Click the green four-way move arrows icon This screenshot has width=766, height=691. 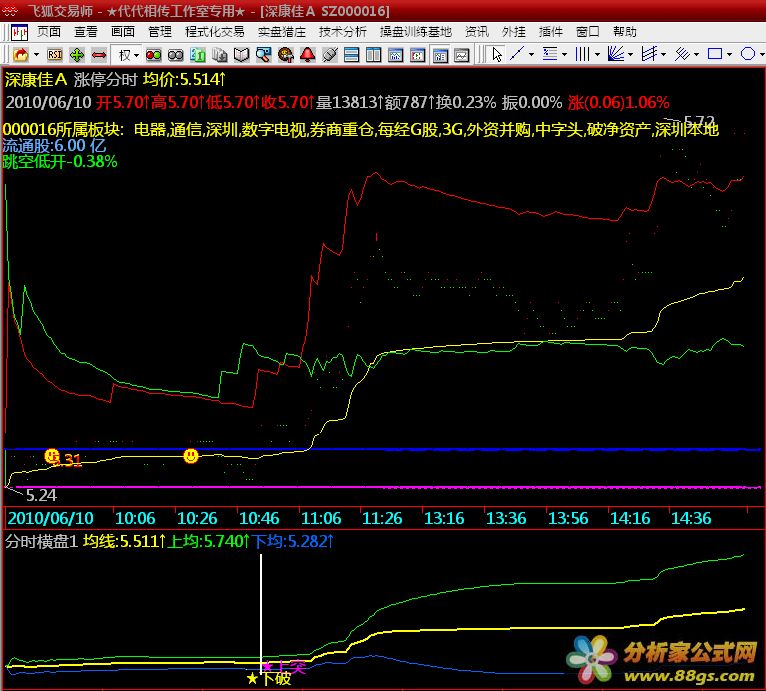[77, 54]
